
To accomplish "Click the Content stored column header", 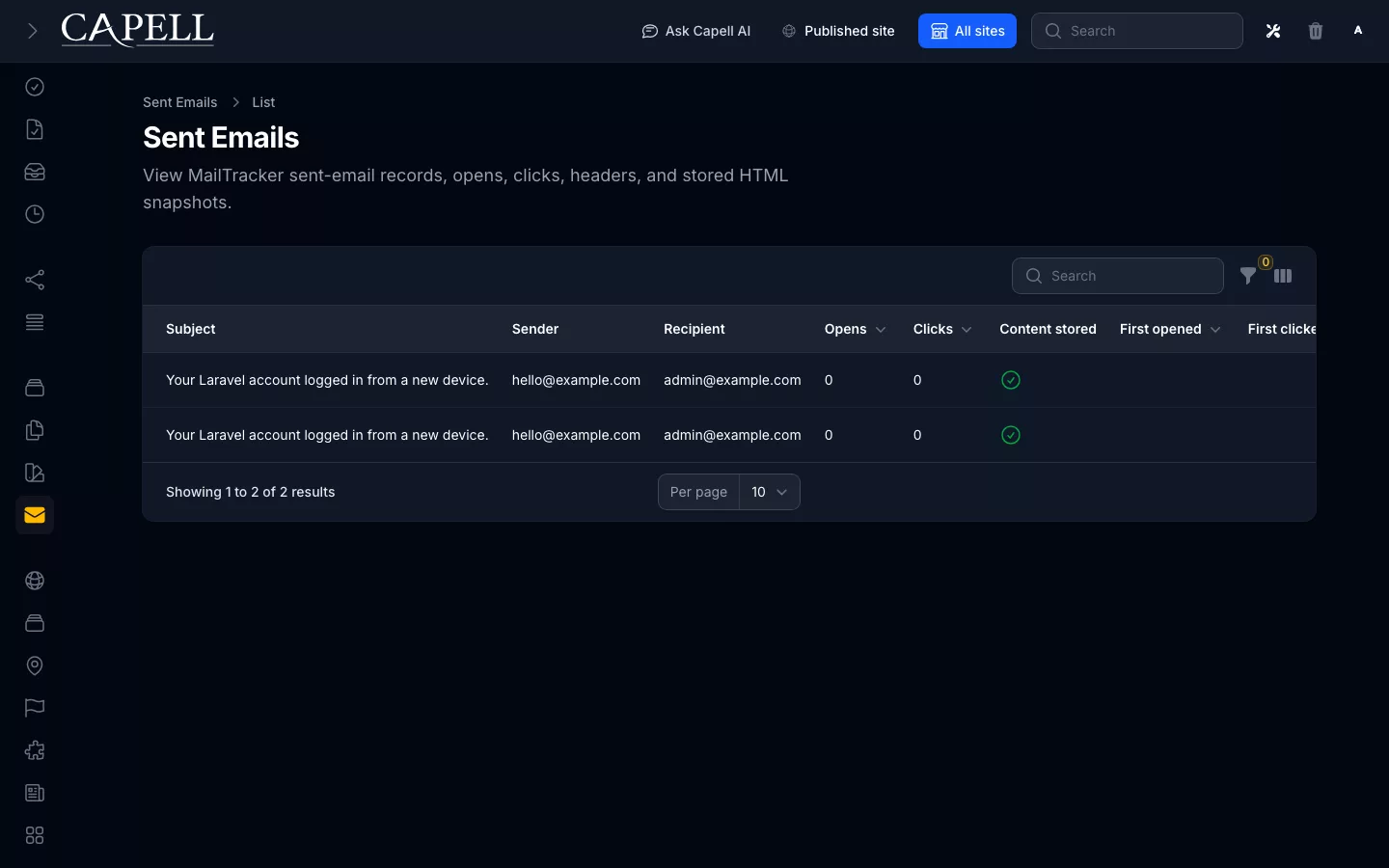I will (x=1048, y=329).
